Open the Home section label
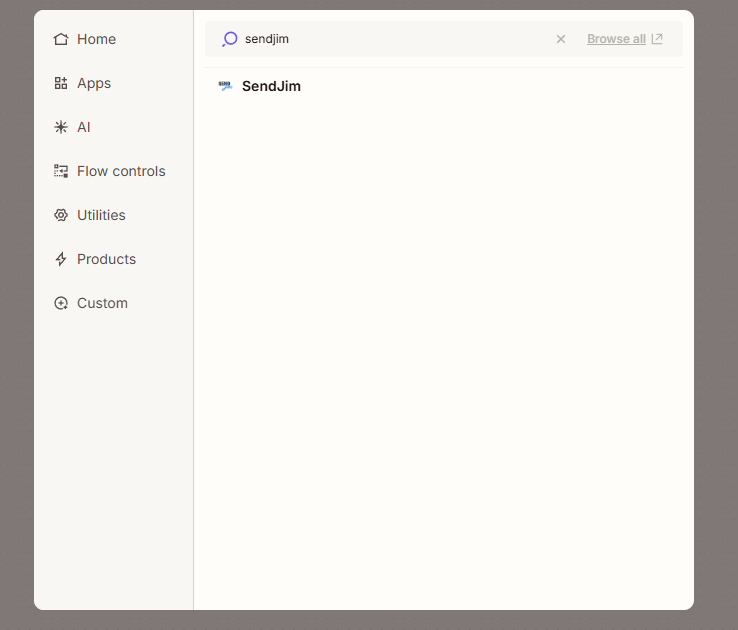The image size is (738, 630). [96, 39]
